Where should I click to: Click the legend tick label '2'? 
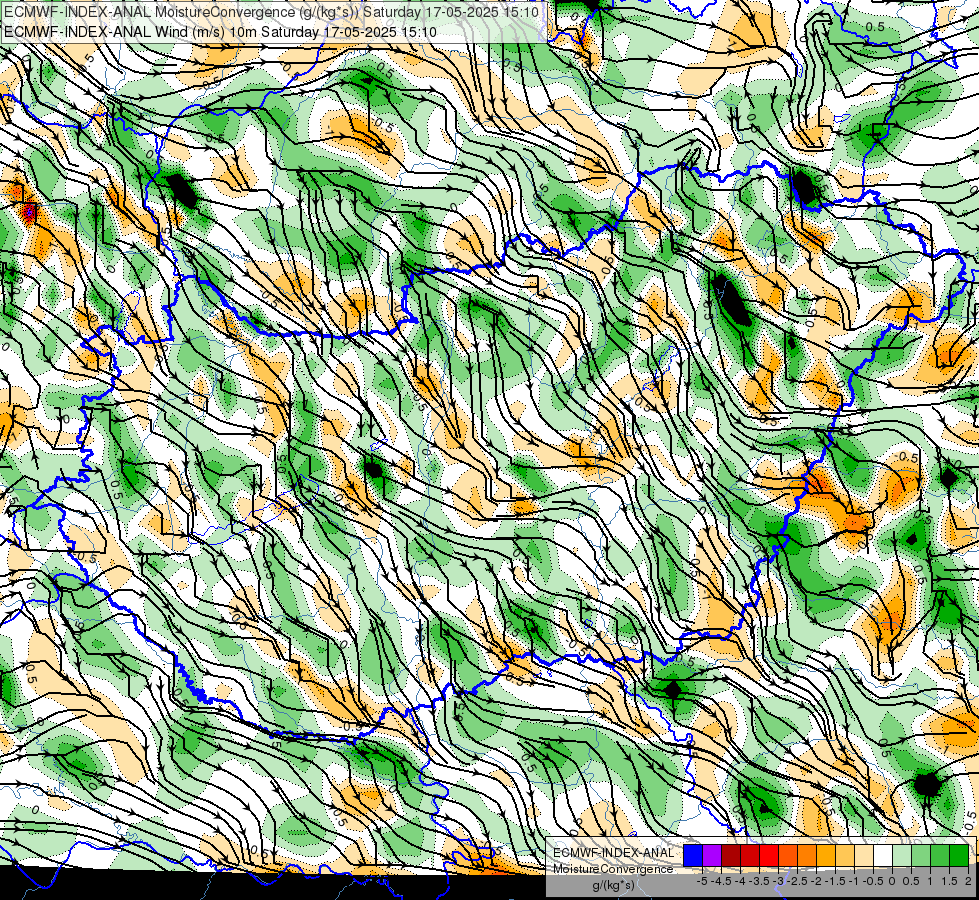[968, 881]
